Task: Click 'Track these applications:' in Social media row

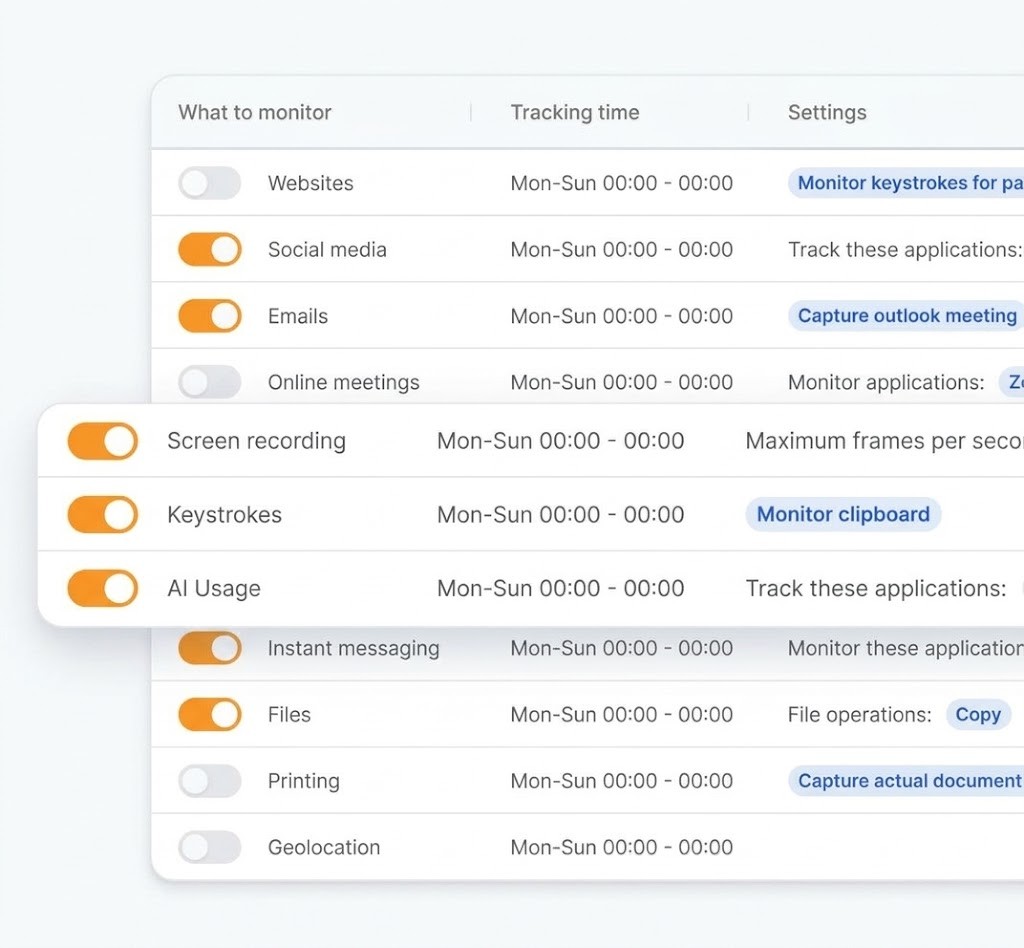Action: tap(904, 250)
